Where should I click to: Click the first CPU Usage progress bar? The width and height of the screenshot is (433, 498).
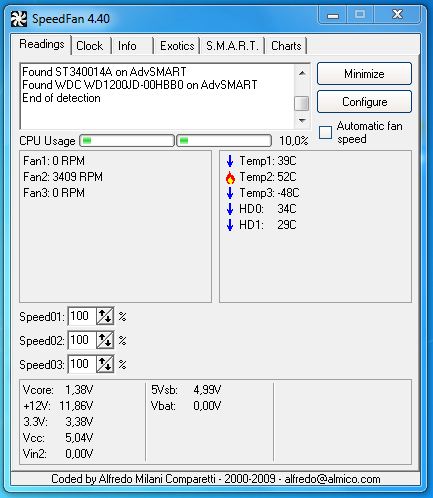pyautogui.click(x=127, y=141)
